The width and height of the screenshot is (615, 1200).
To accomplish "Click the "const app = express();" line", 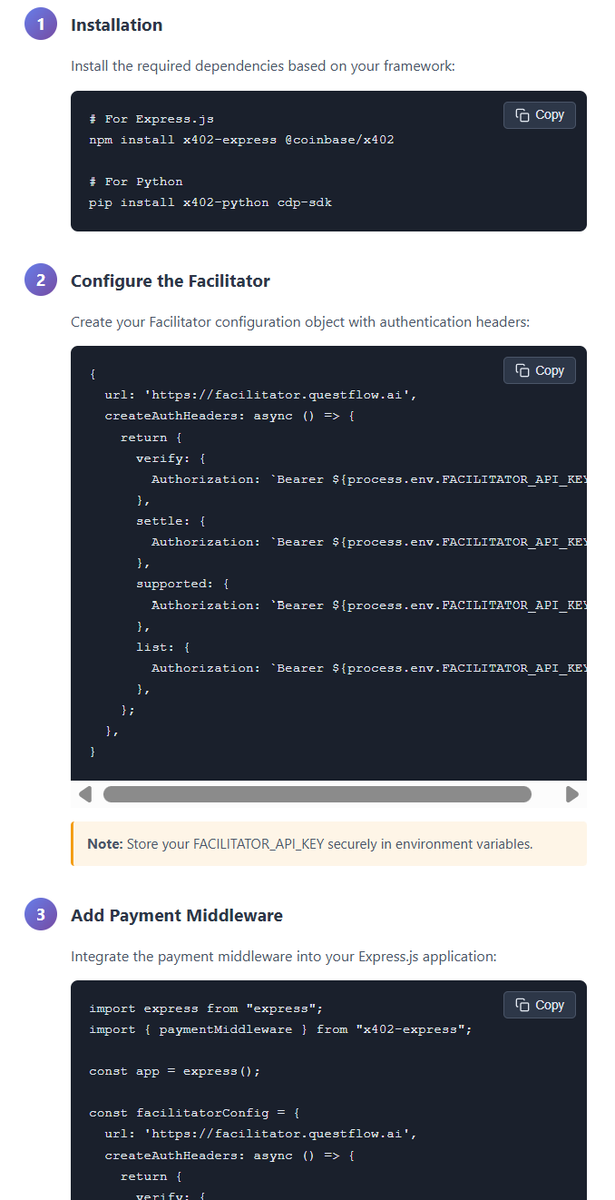I will [175, 1071].
